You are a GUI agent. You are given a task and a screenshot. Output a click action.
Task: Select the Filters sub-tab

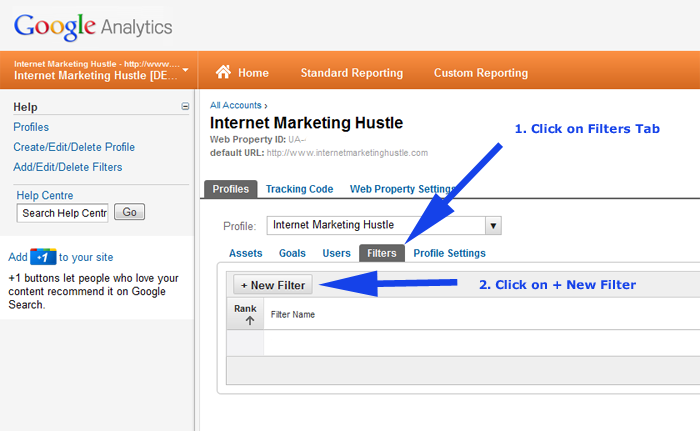pyautogui.click(x=382, y=253)
